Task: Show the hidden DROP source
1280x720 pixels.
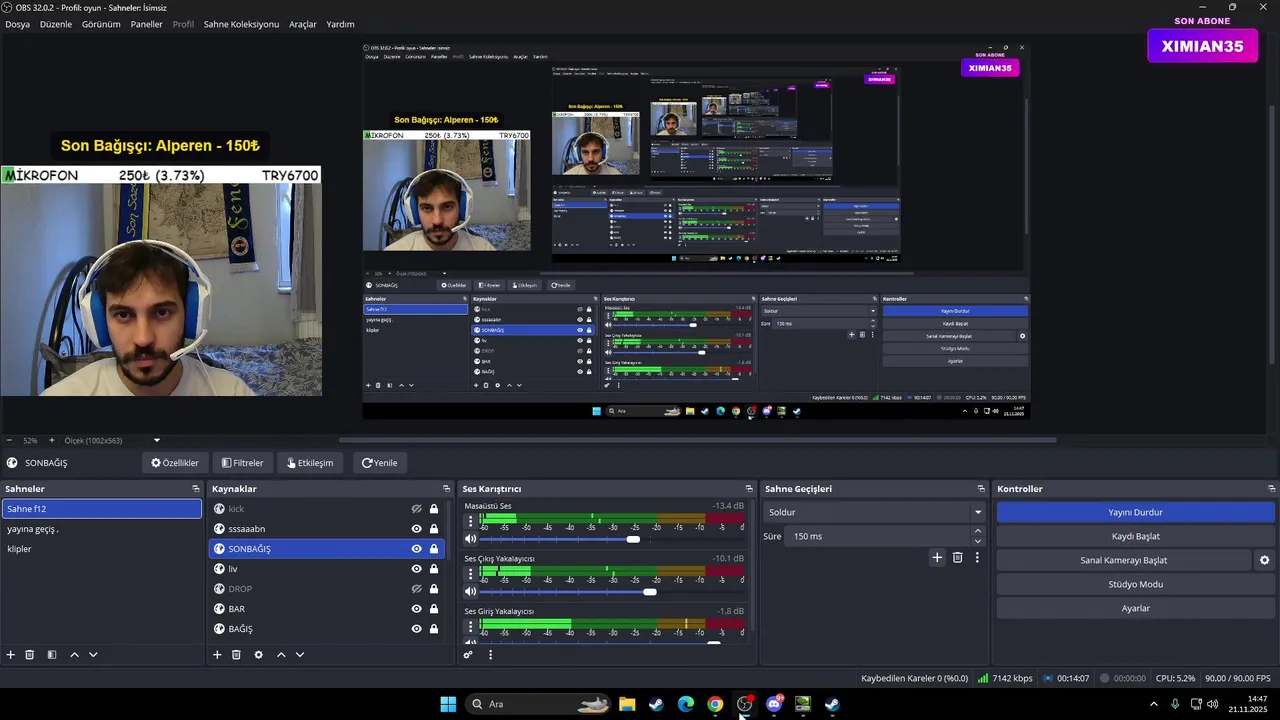Action: coord(417,589)
